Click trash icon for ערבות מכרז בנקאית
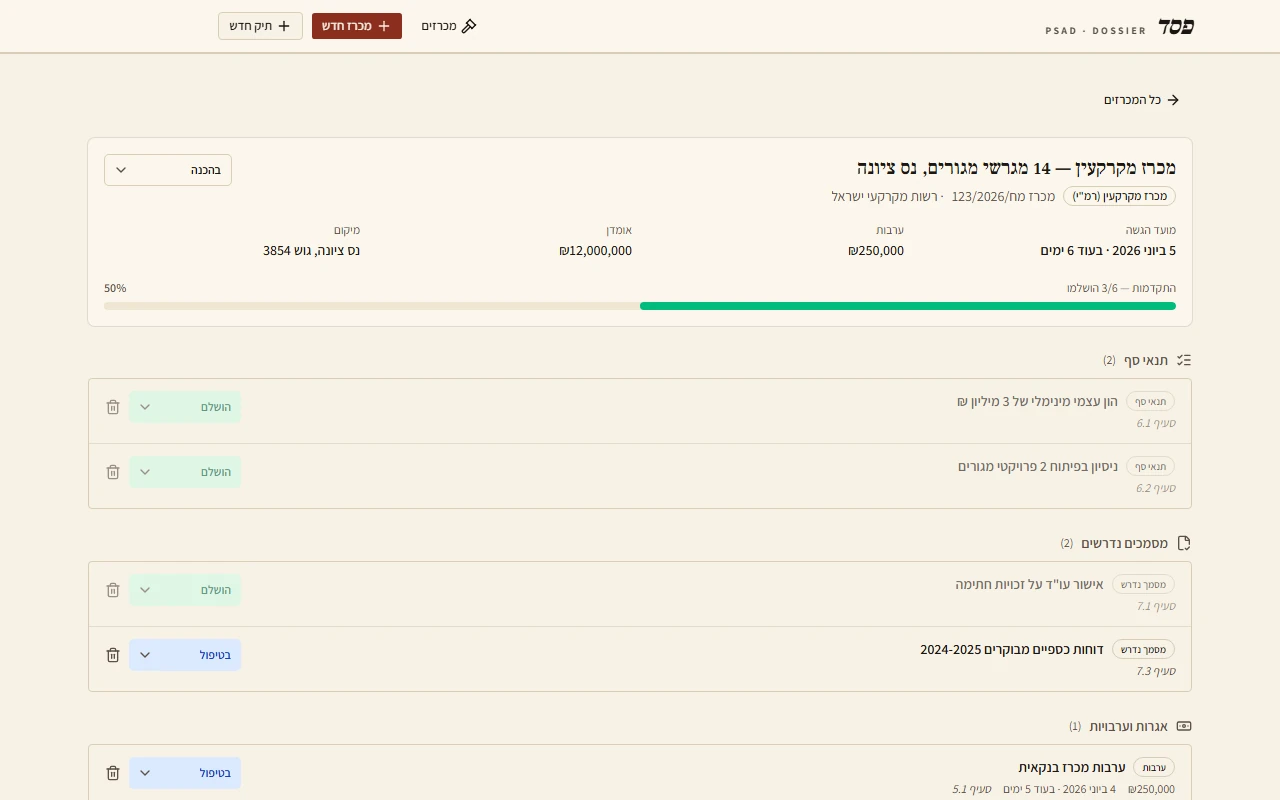 [x=113, y=773]
